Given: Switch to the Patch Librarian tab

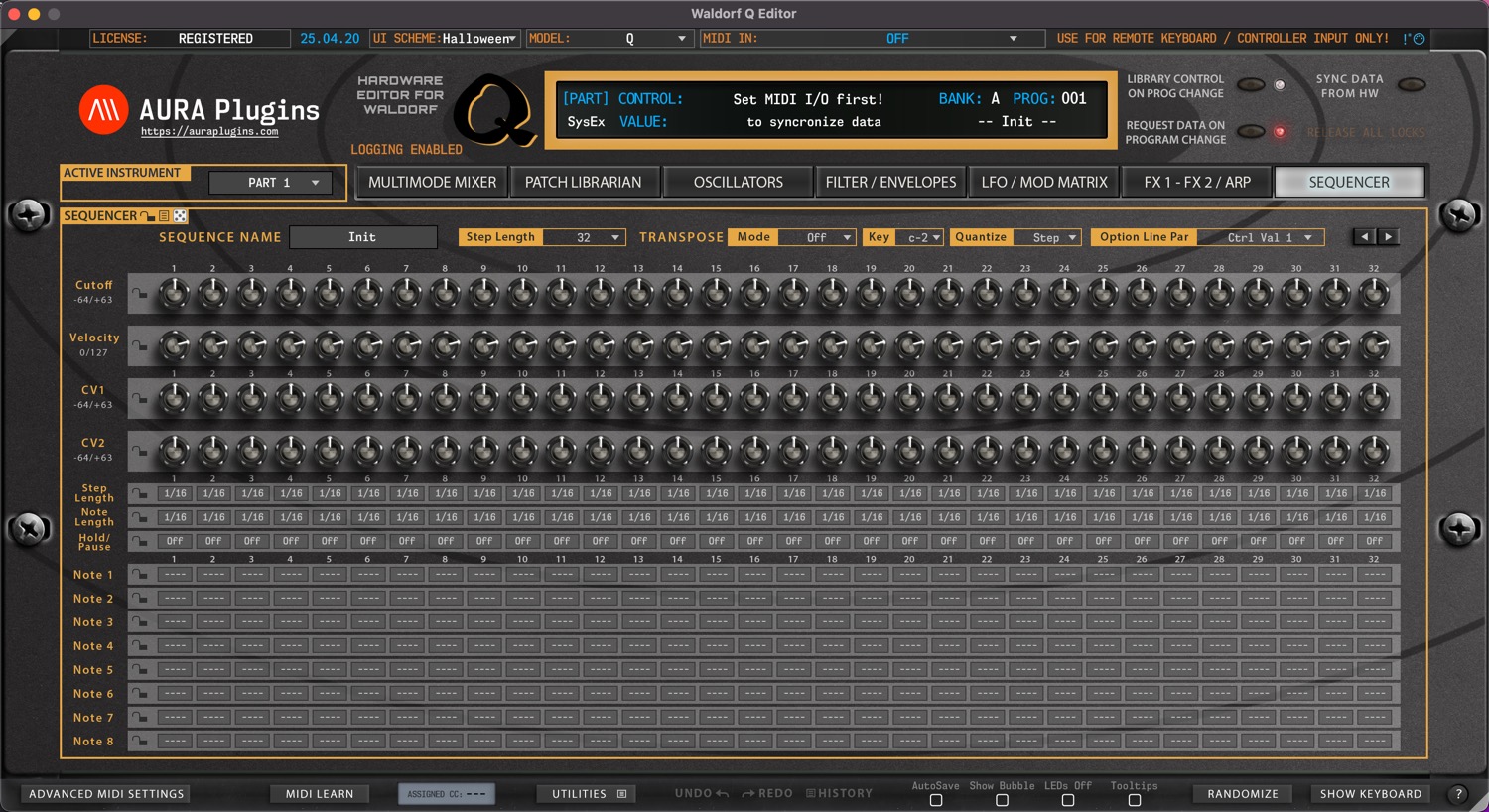Looking at the screenshot, I should (584, 183).
